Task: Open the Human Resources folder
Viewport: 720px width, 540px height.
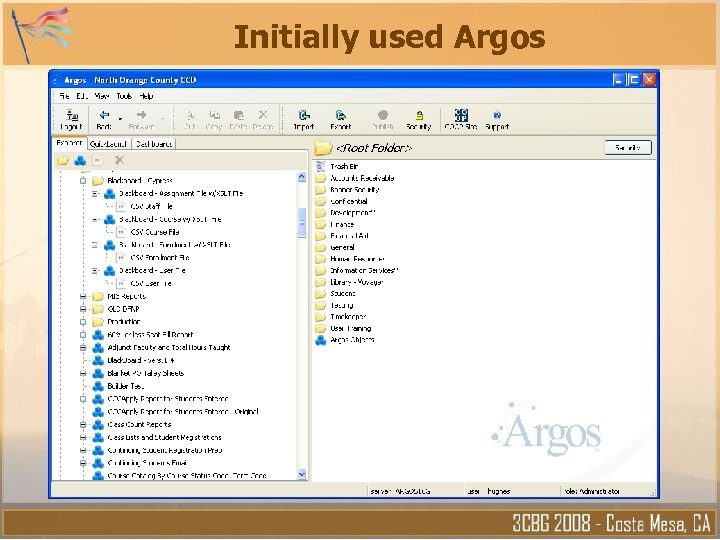Action: (357, 259)
